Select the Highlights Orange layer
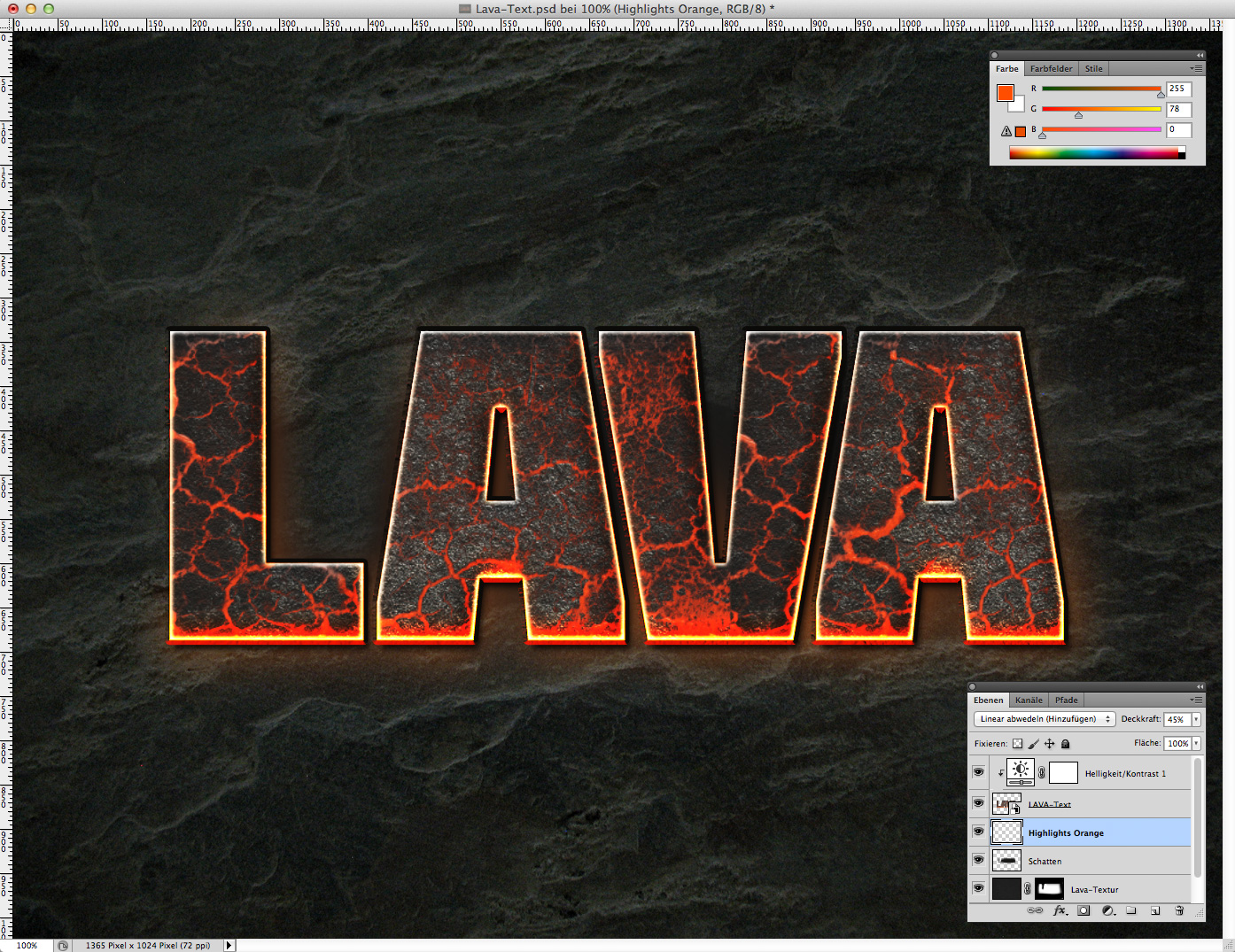Viewport: 1235px width, 952px height. click(1066, 832)
